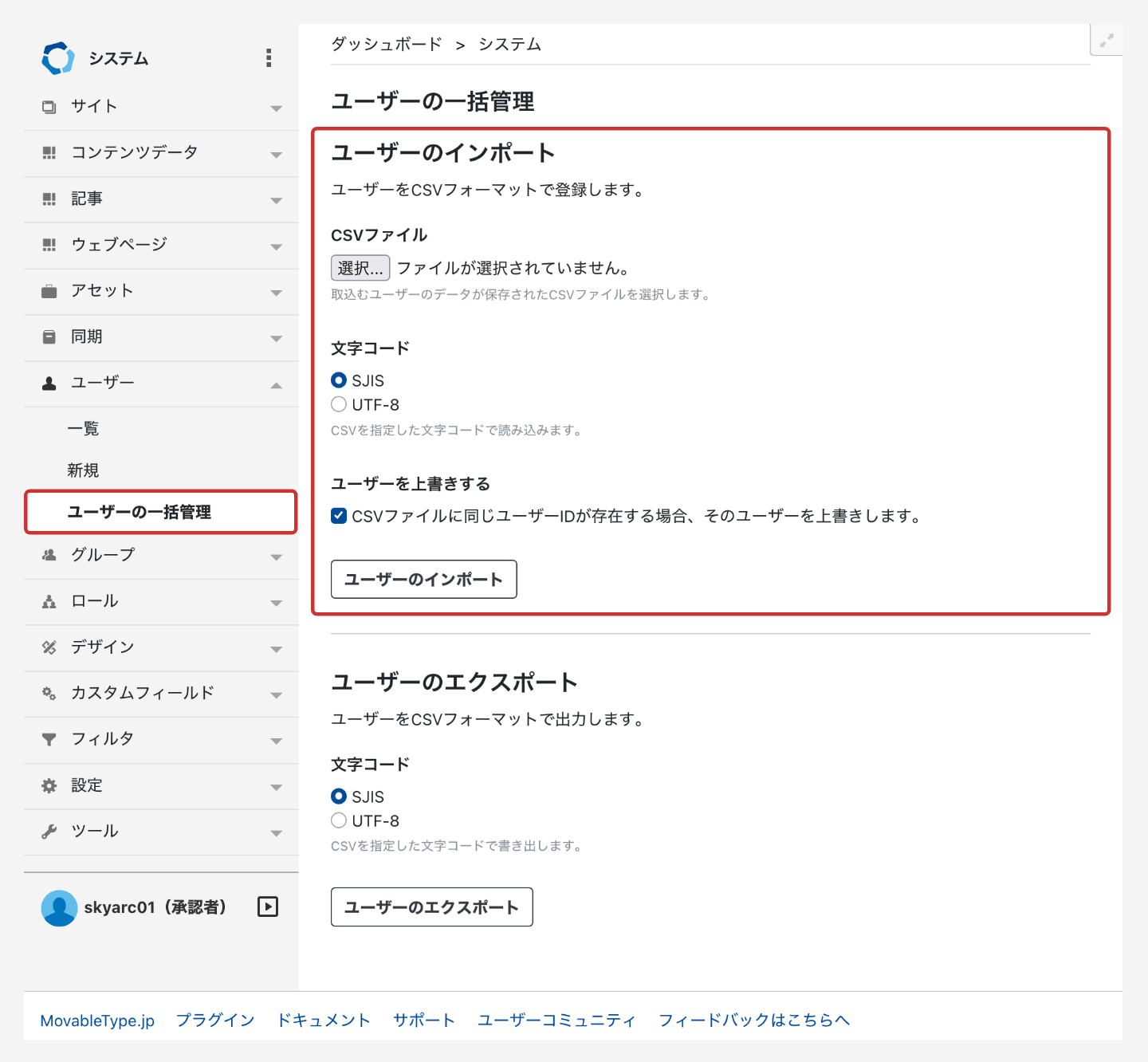Image resolution: width=1148 pixels, height=1062 pixels.
Task: Select UTF-8 encoding for user export
Action: 339,820
